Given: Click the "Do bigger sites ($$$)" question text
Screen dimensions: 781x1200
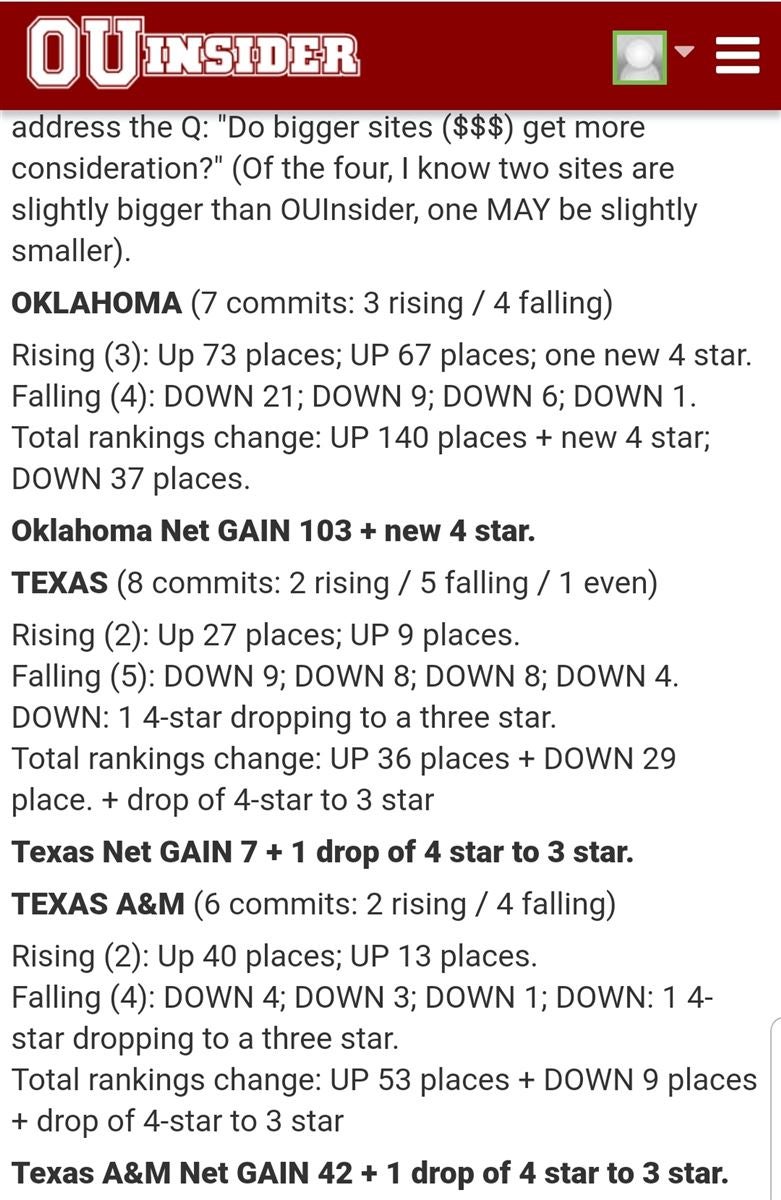Looking at the screenshot, I should coord(328,128).
